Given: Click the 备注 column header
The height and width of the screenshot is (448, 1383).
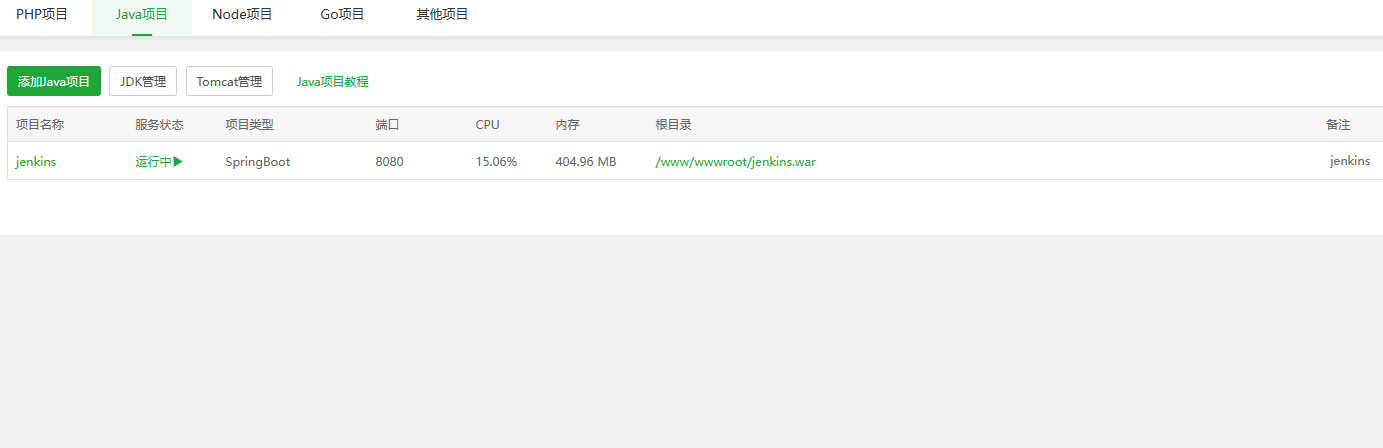Looking at the screenshot, I should click(x=1338, y=125).
